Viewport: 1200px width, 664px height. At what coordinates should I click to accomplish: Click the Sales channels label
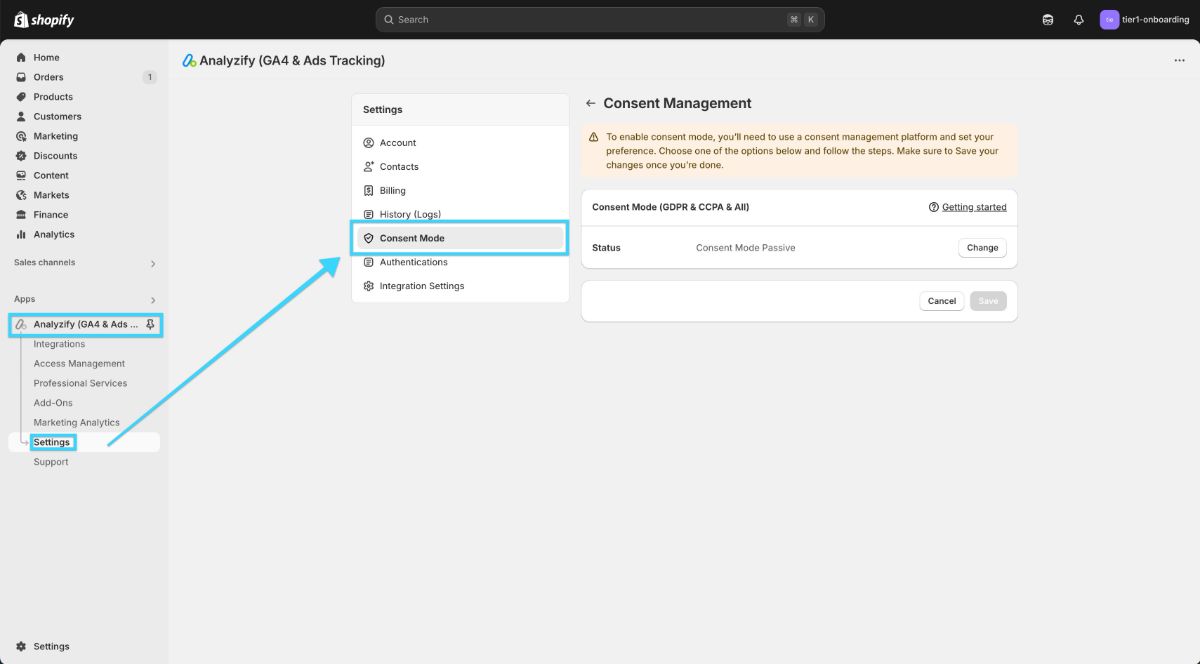click(x=45, y=263)
